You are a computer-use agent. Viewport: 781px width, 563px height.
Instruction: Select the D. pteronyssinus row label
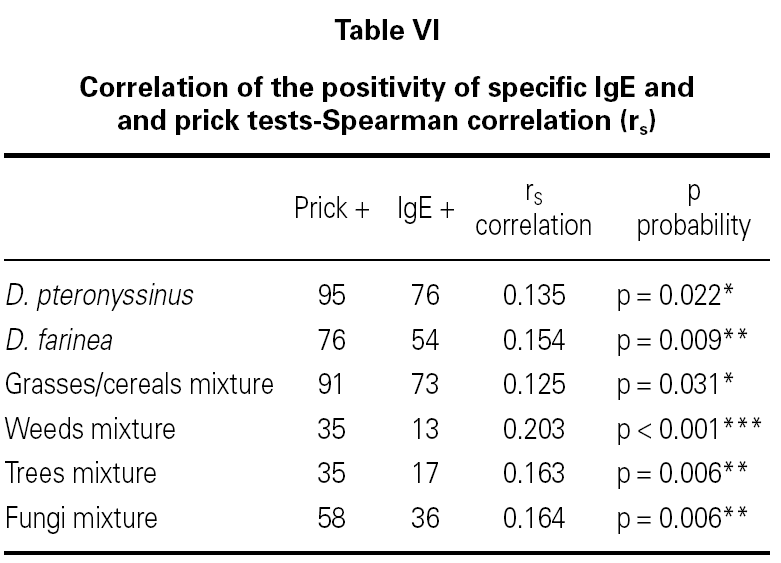click(x=100, y=295)
